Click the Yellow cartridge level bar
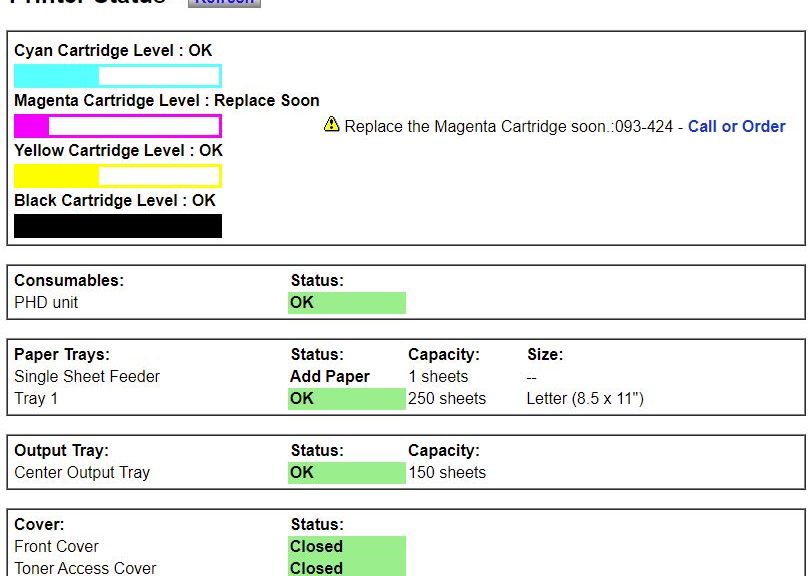 tap(118, 176)
